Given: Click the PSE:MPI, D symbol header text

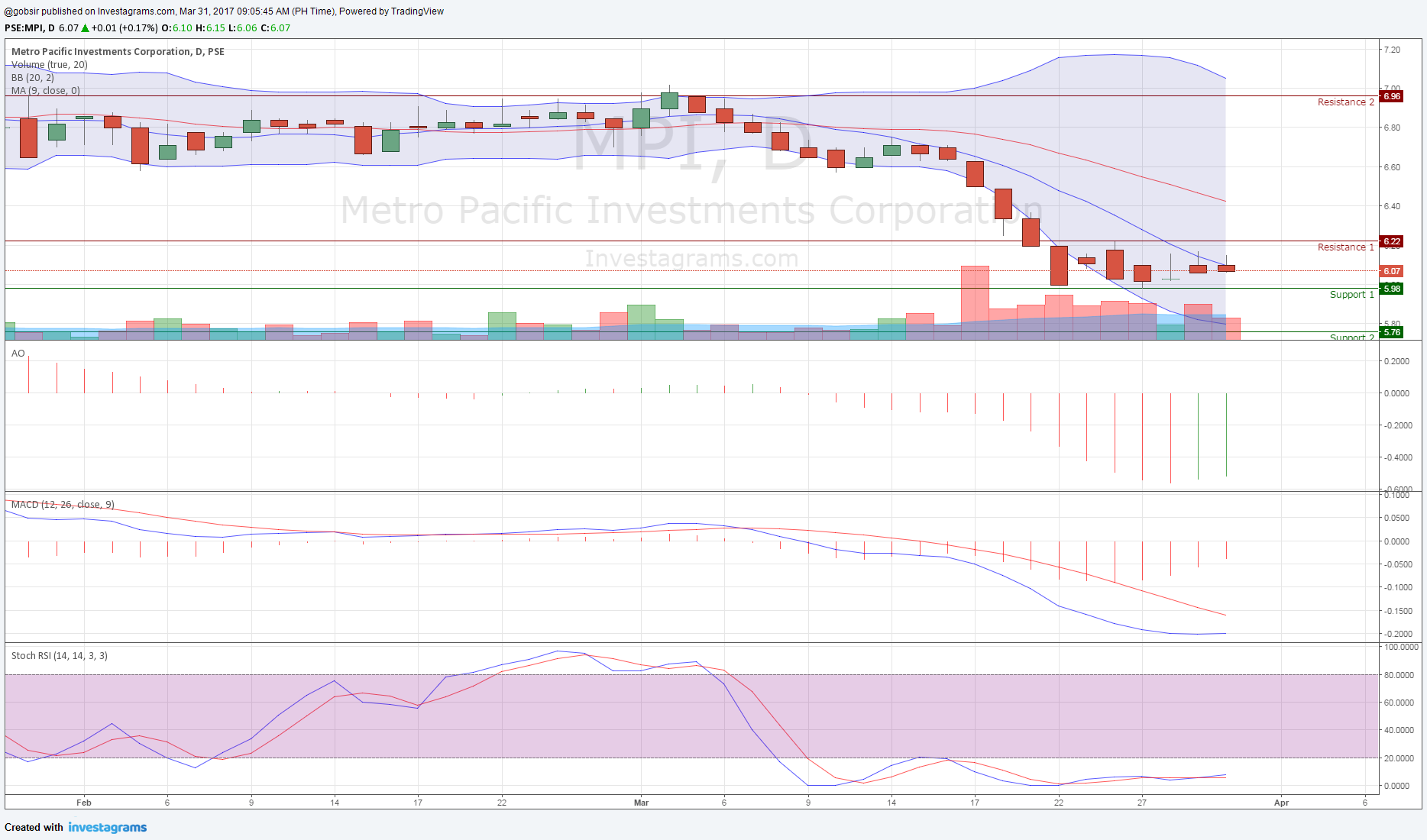Looking at the screenshot, I should point(30,28).
